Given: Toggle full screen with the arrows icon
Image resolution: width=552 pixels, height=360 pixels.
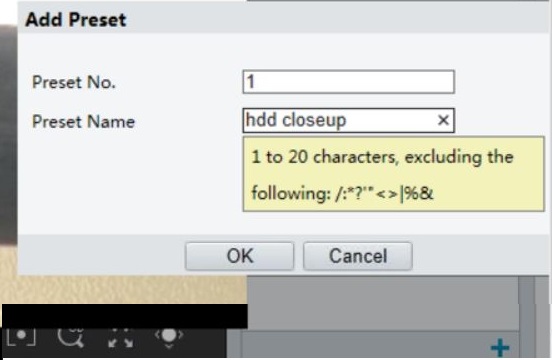Looking at the screenshot, I should [x=121, y=338].
